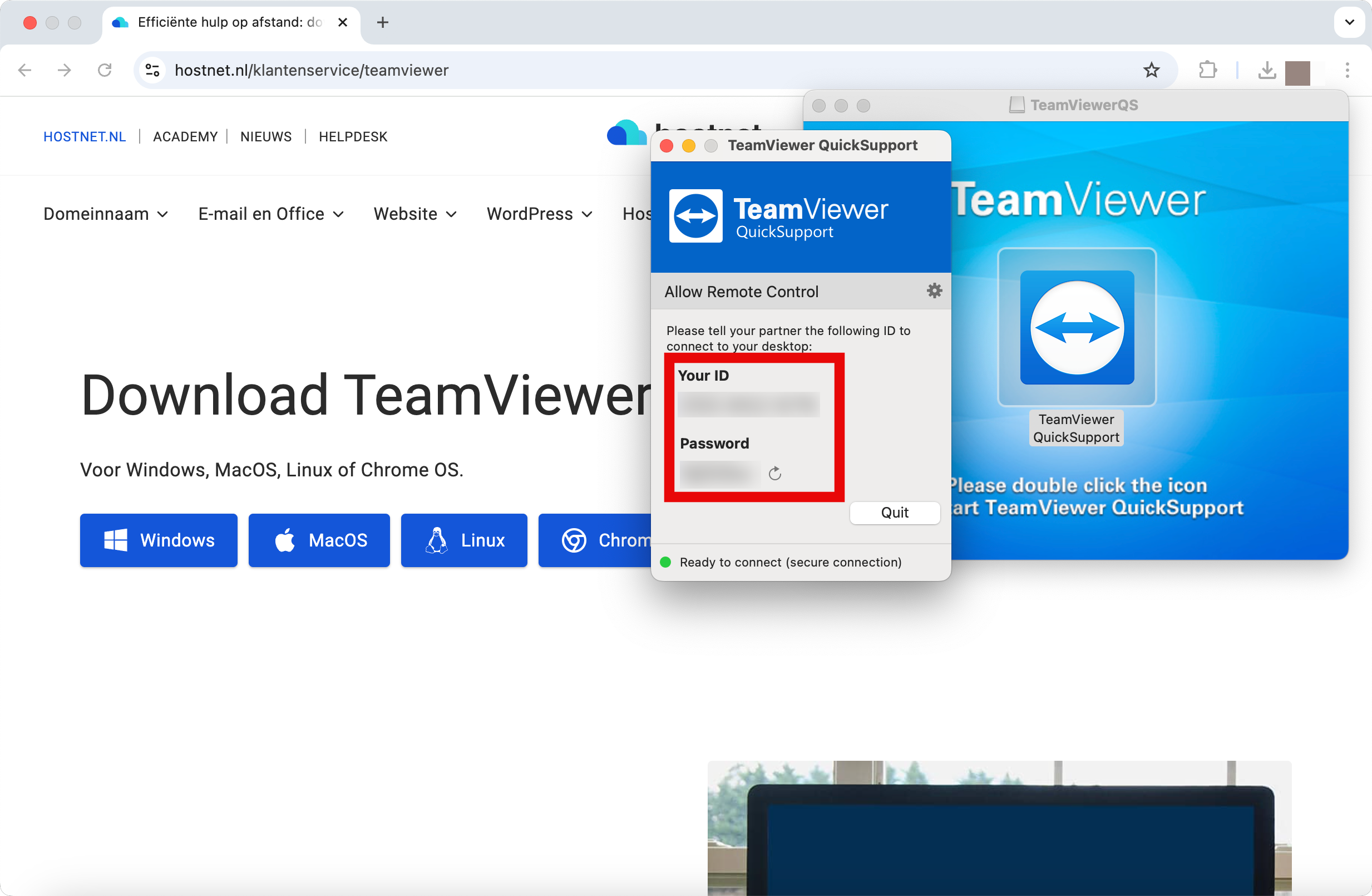Close the Efficiënte hulp op afstand tab
The image size is (1372, 896).
[342, 22]
